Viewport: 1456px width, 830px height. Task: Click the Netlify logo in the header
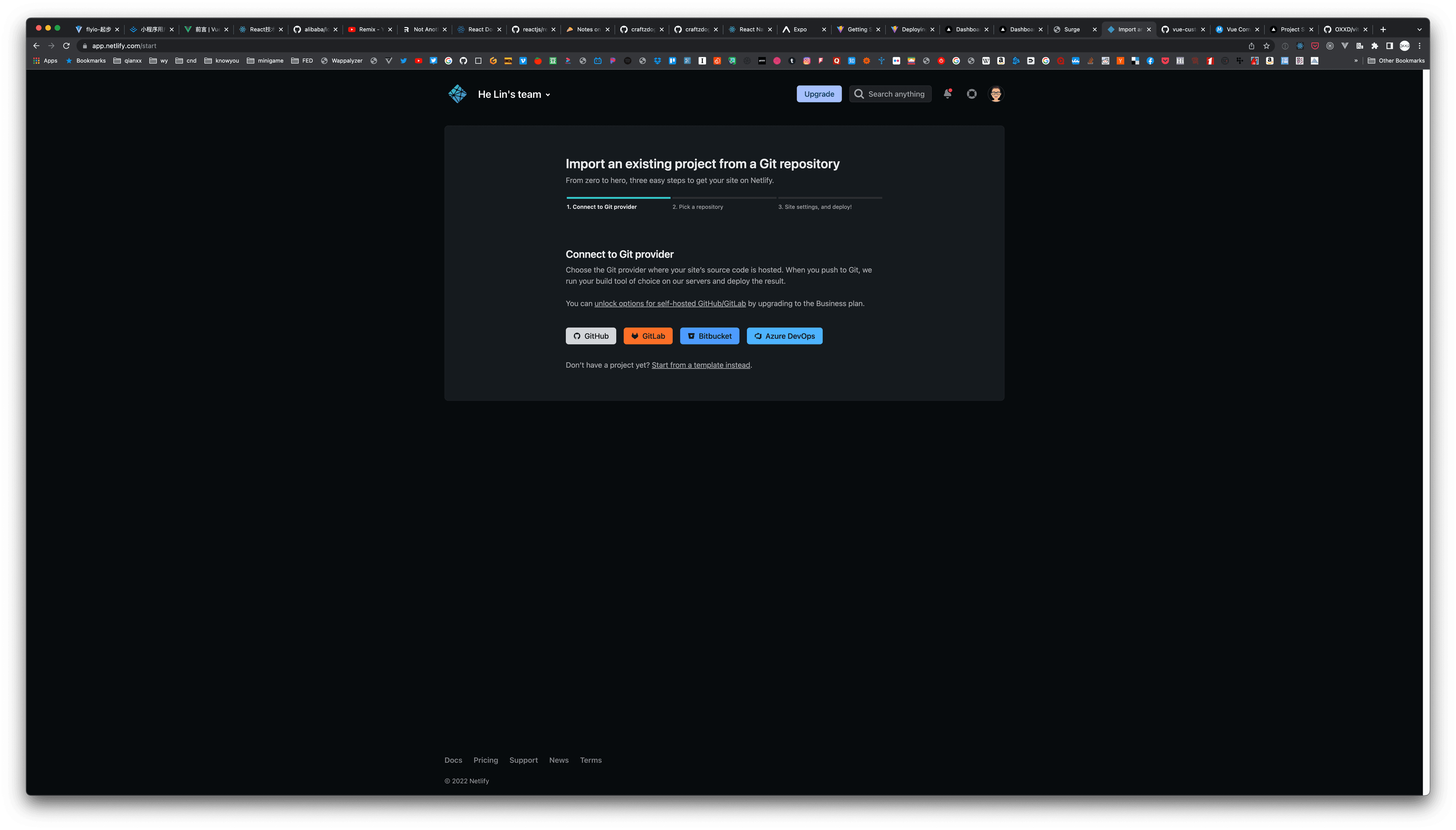457,94
